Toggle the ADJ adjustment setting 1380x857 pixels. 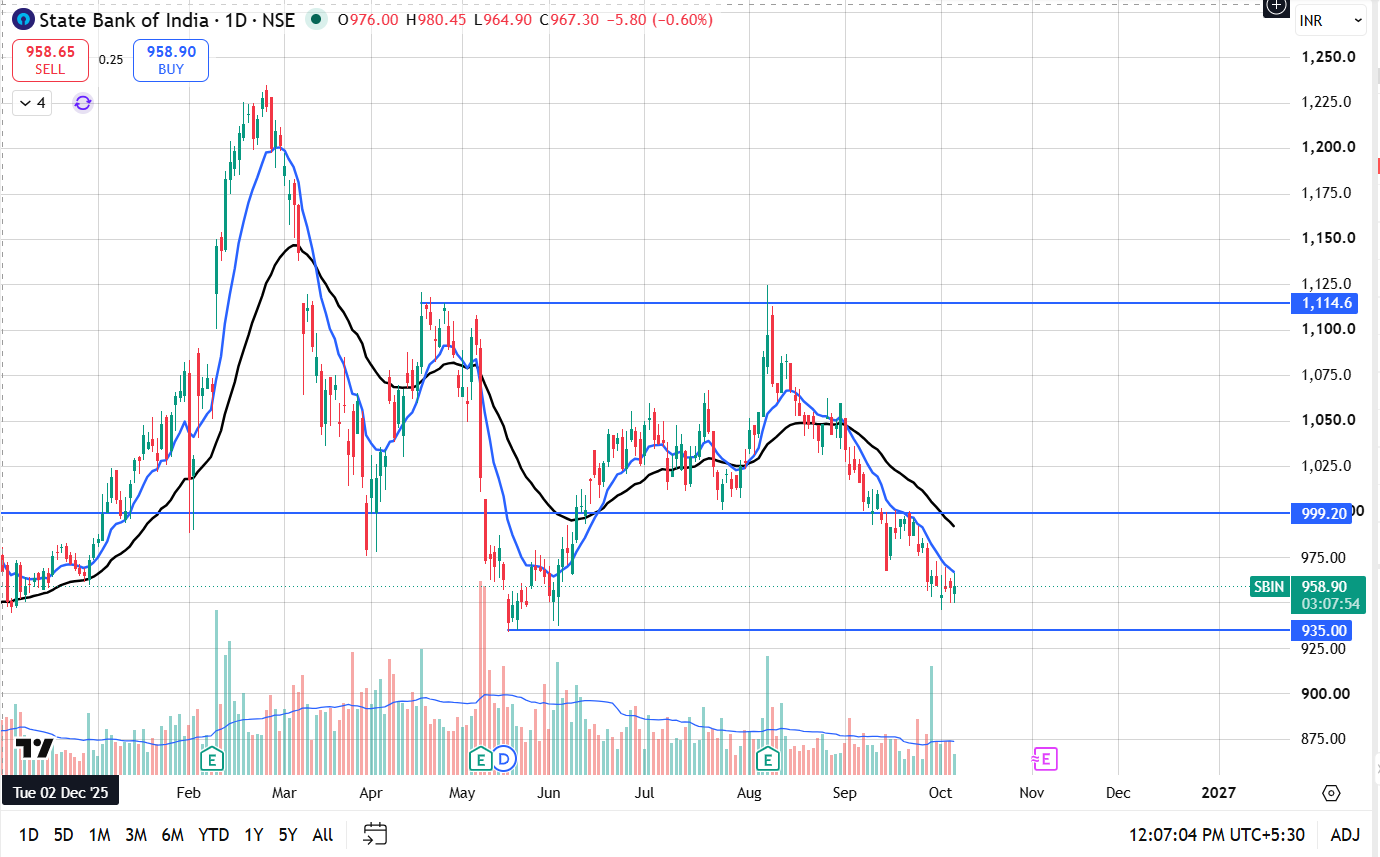click(1344, 834)
